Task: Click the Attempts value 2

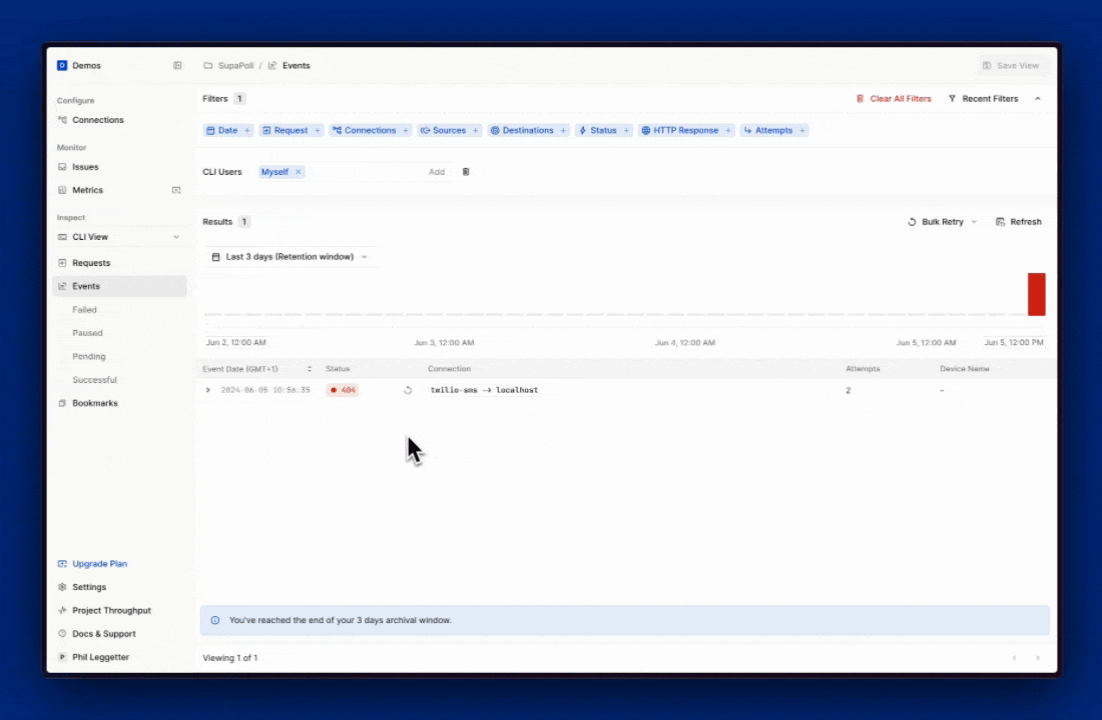Action: tap(848, 391)
